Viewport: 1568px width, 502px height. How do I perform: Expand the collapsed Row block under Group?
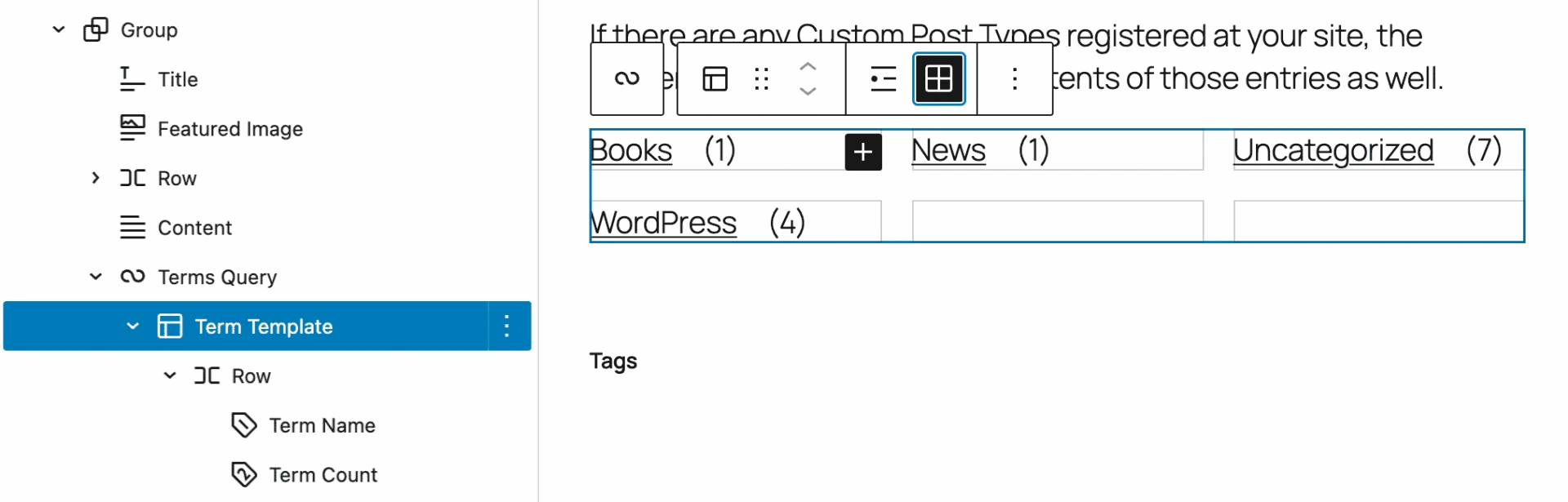point(96,178)
